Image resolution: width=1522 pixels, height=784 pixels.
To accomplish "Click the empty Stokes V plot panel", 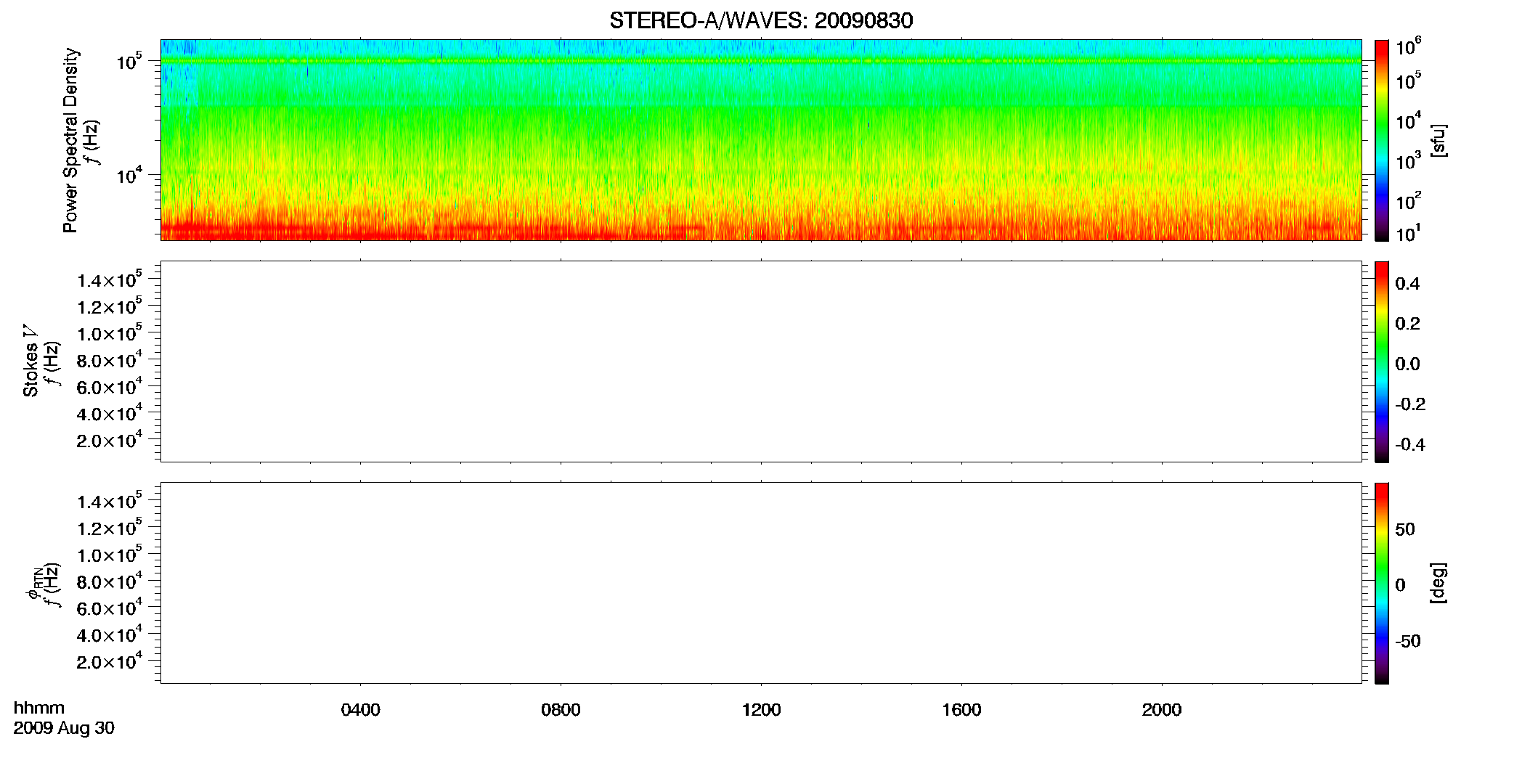I will click(761, 362).
